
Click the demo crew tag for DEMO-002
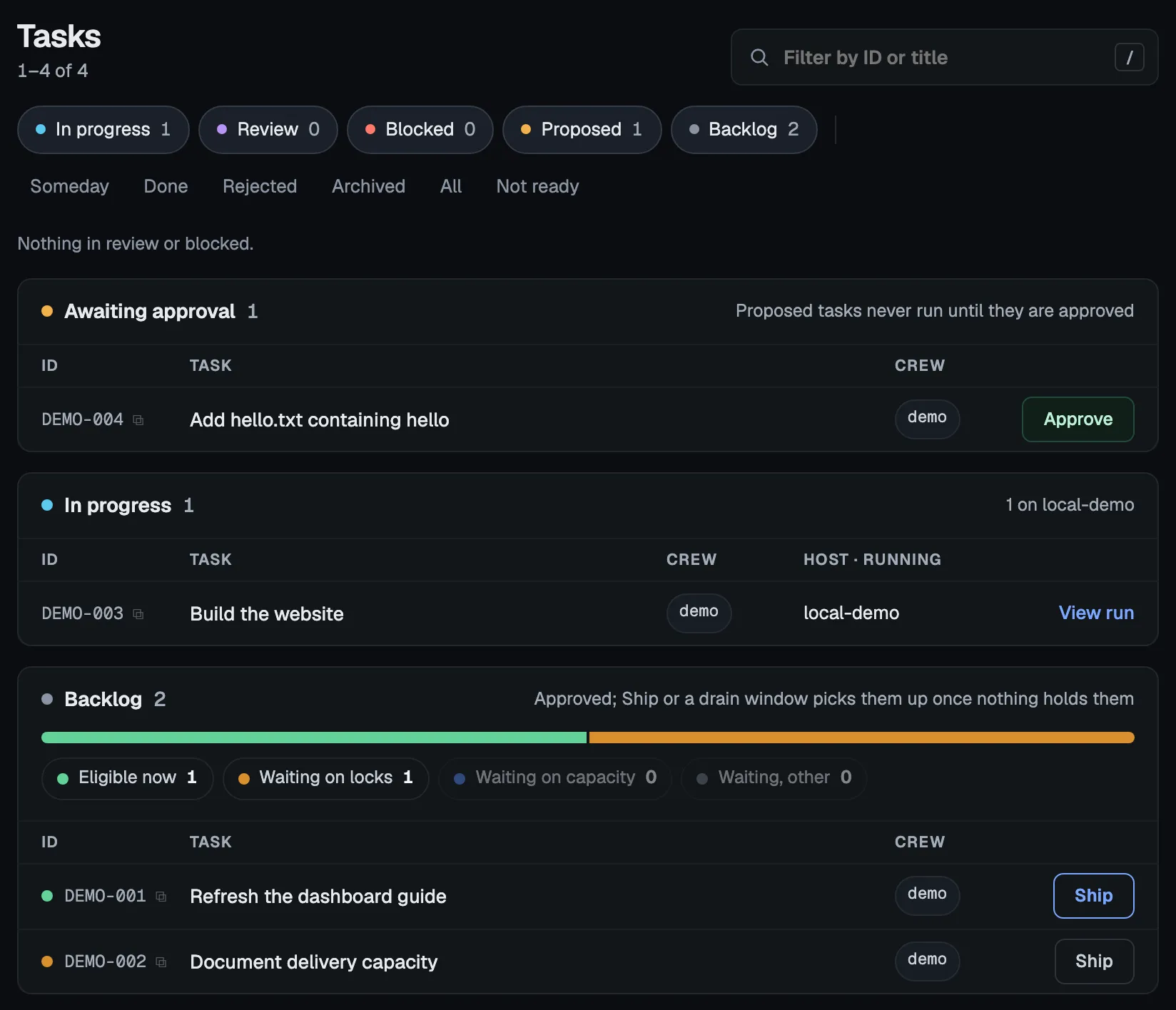tap(928, 961)
